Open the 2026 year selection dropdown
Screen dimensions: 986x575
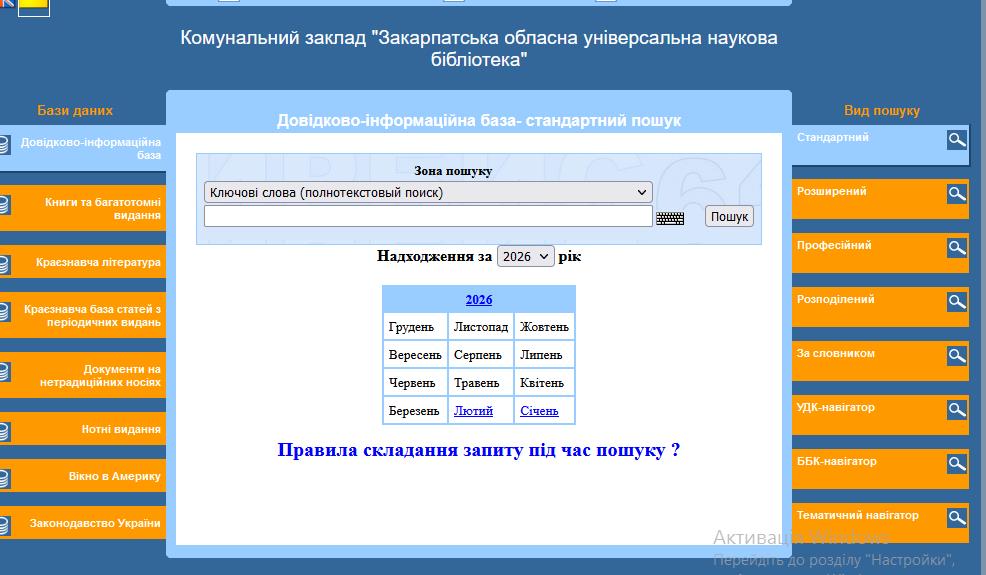point(525,257)
